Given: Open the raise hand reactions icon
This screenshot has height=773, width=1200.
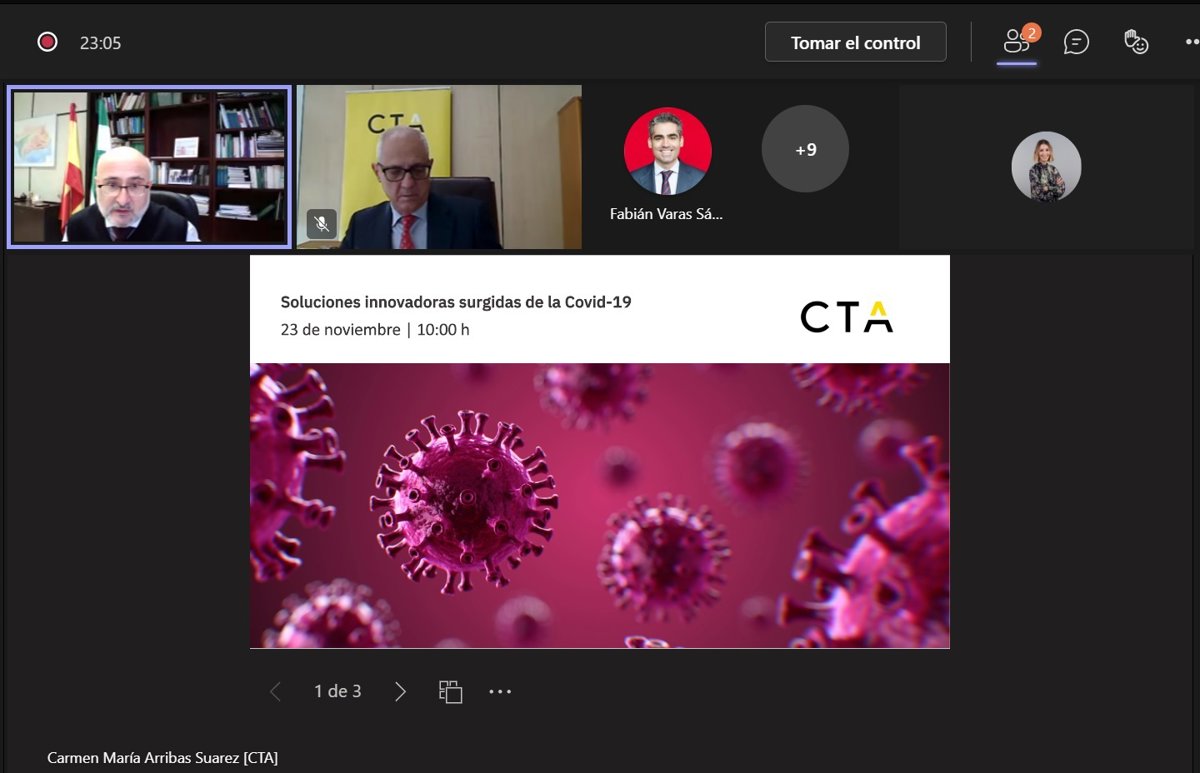Looking at the screenshot, I should (x=1135, y=42).
